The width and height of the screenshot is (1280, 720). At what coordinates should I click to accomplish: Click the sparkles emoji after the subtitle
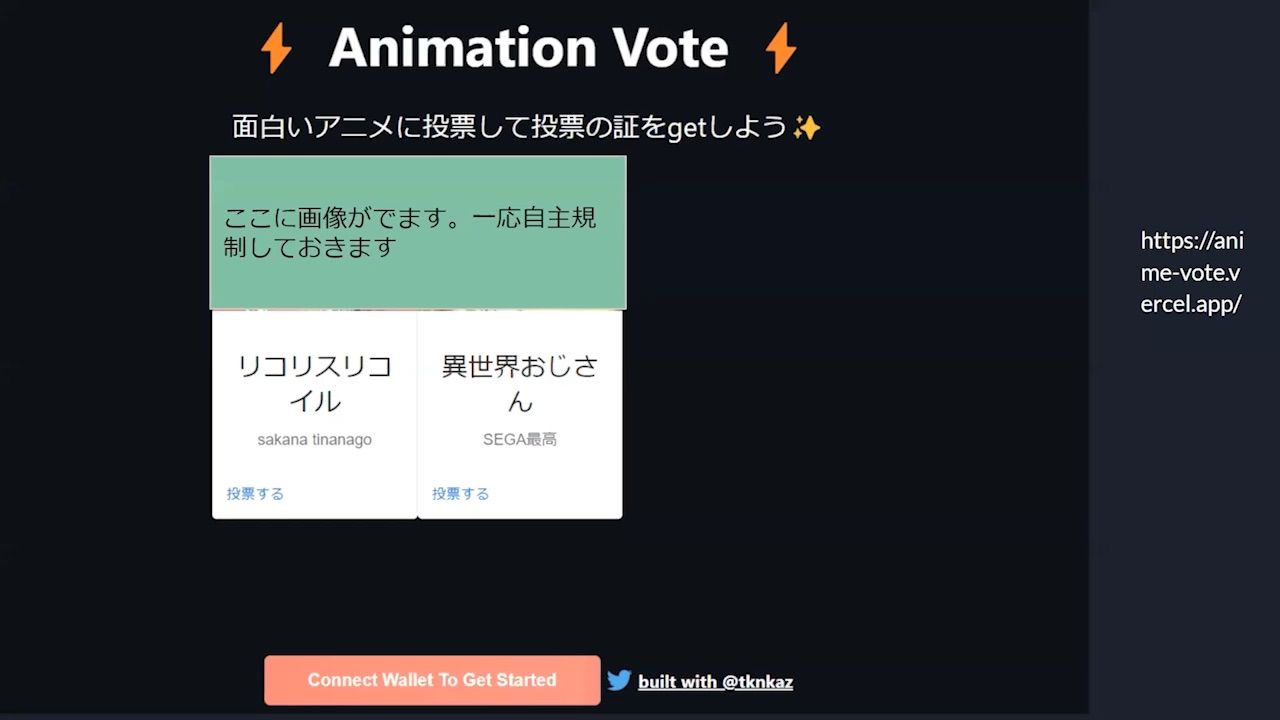coord(806,128)
